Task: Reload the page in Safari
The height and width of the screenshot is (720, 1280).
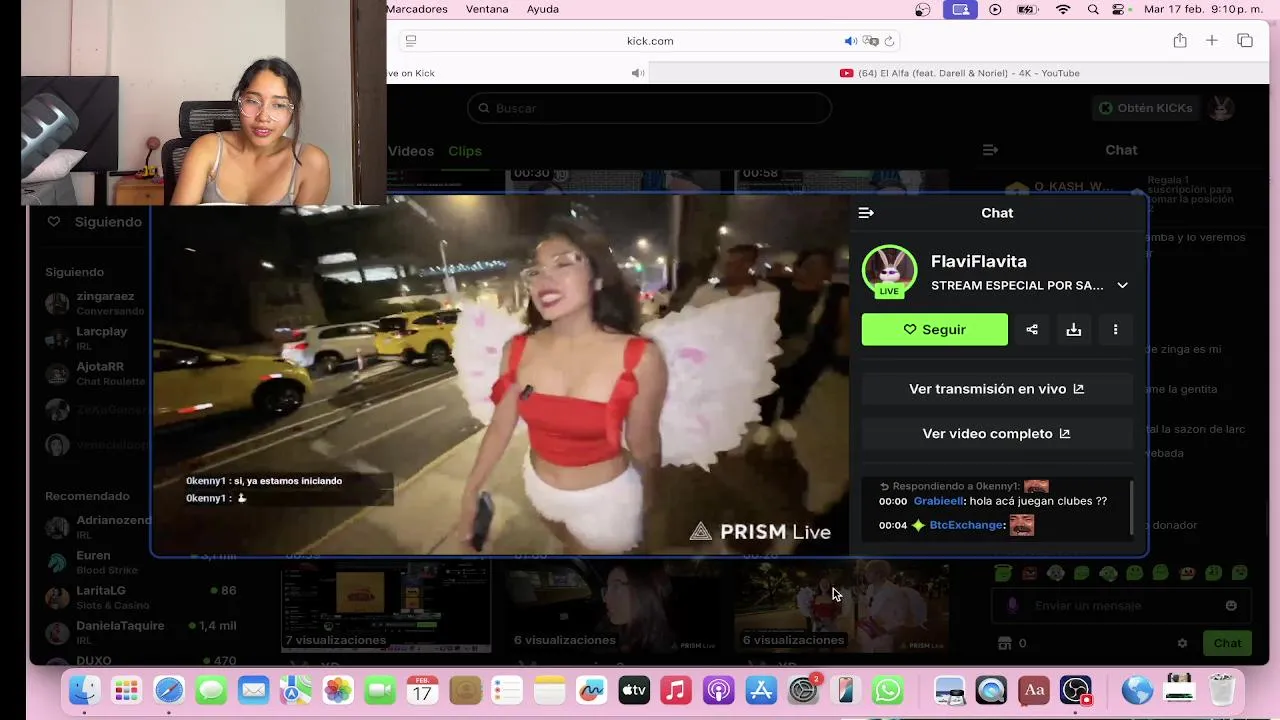Action: pyautogui.click(x=889, y=41)
